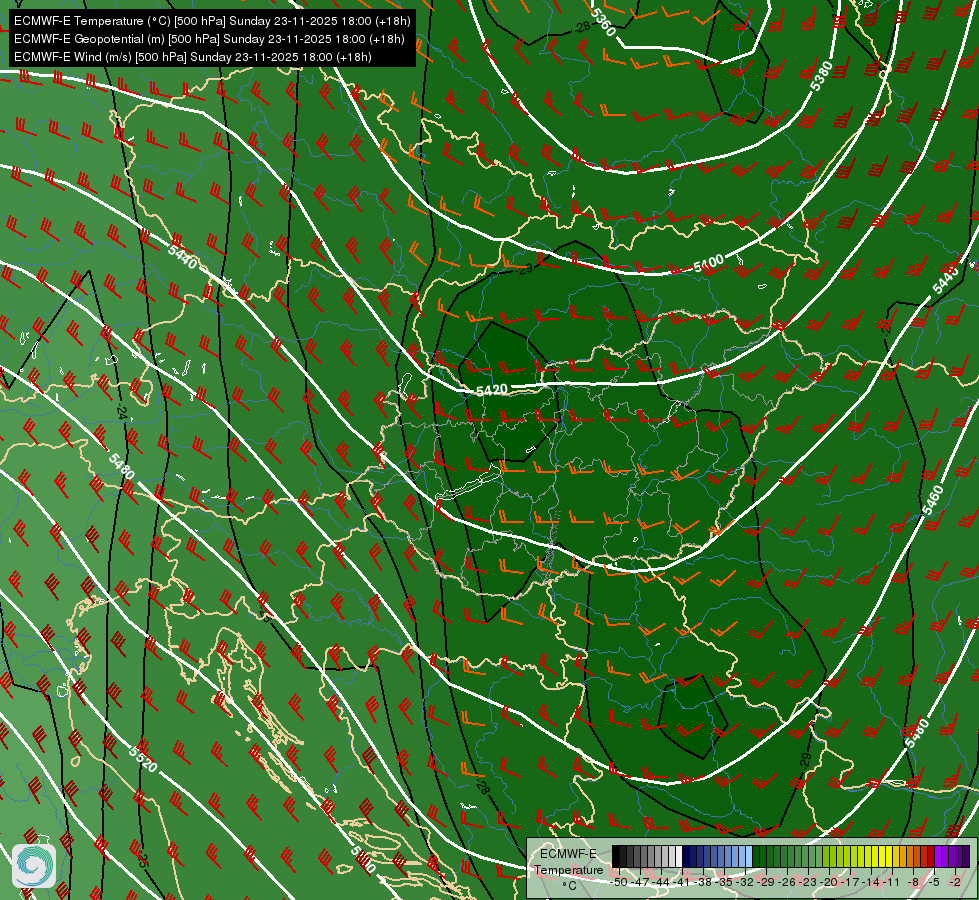Click the ECMWF-E Temperature 500 hPa title line

pos(212,21)
